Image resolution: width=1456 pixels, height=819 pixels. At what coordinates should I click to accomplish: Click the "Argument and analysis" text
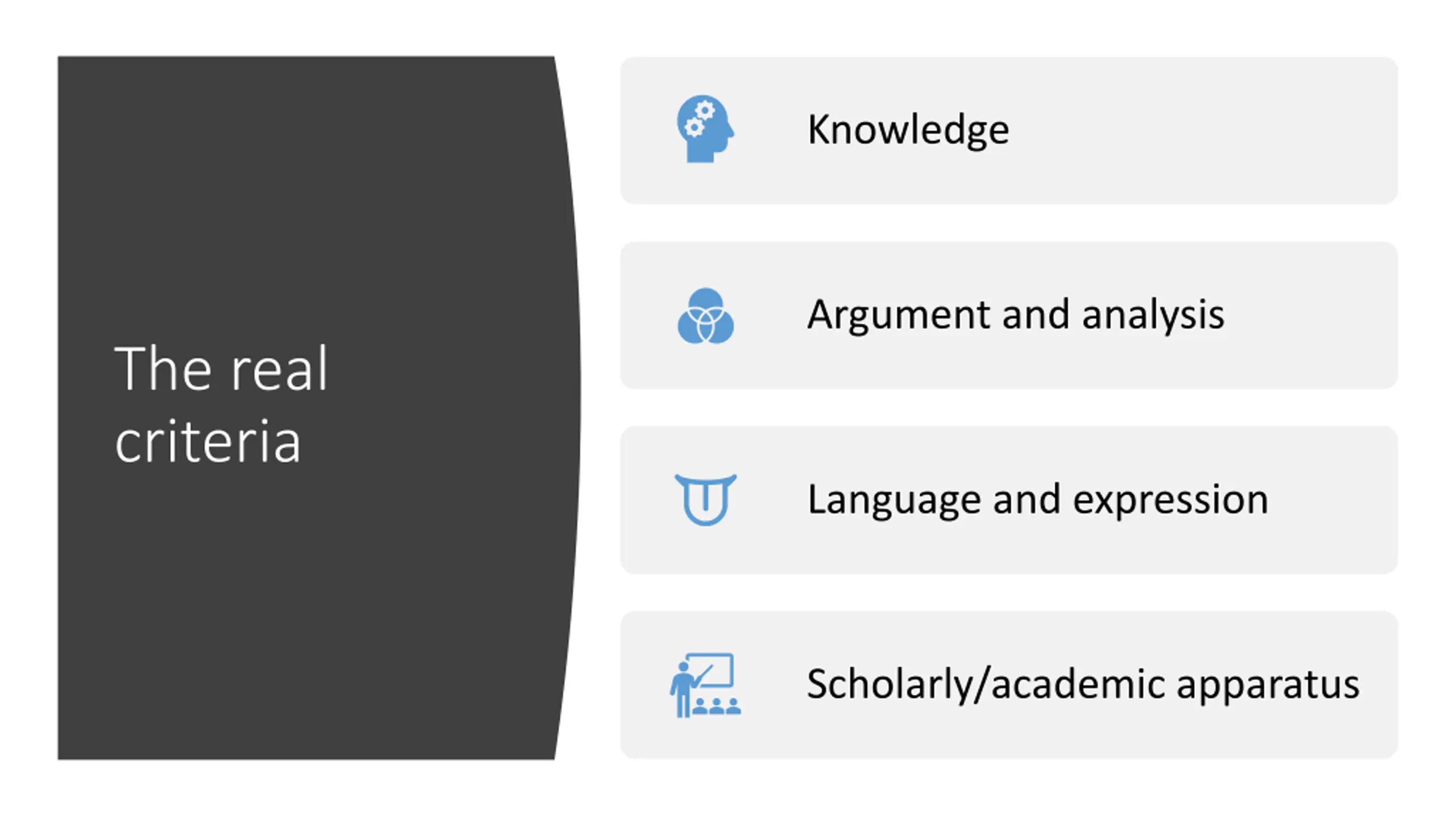[1015, 315]
